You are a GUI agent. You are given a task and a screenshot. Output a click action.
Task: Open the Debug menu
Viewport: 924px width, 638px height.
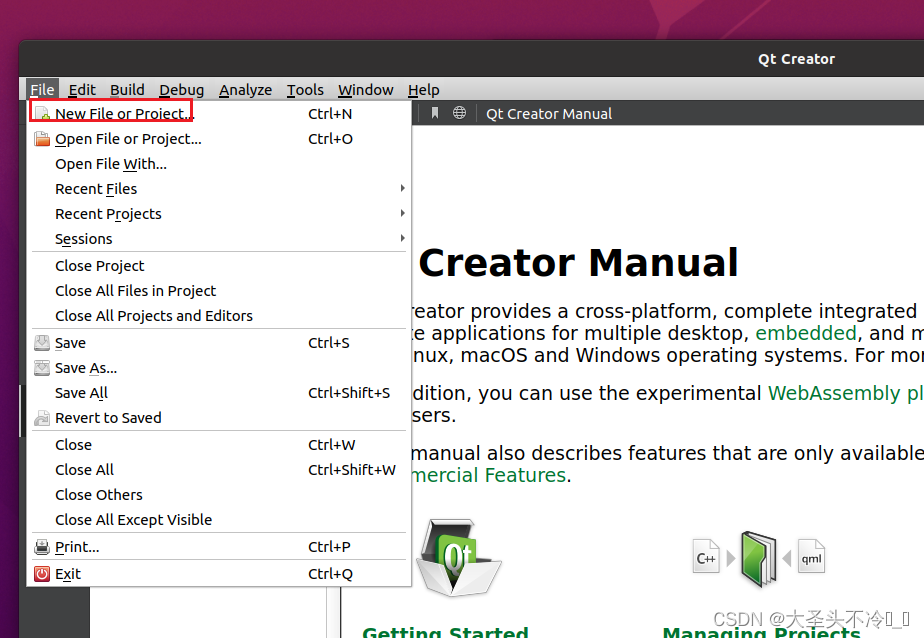click(182, 90)
